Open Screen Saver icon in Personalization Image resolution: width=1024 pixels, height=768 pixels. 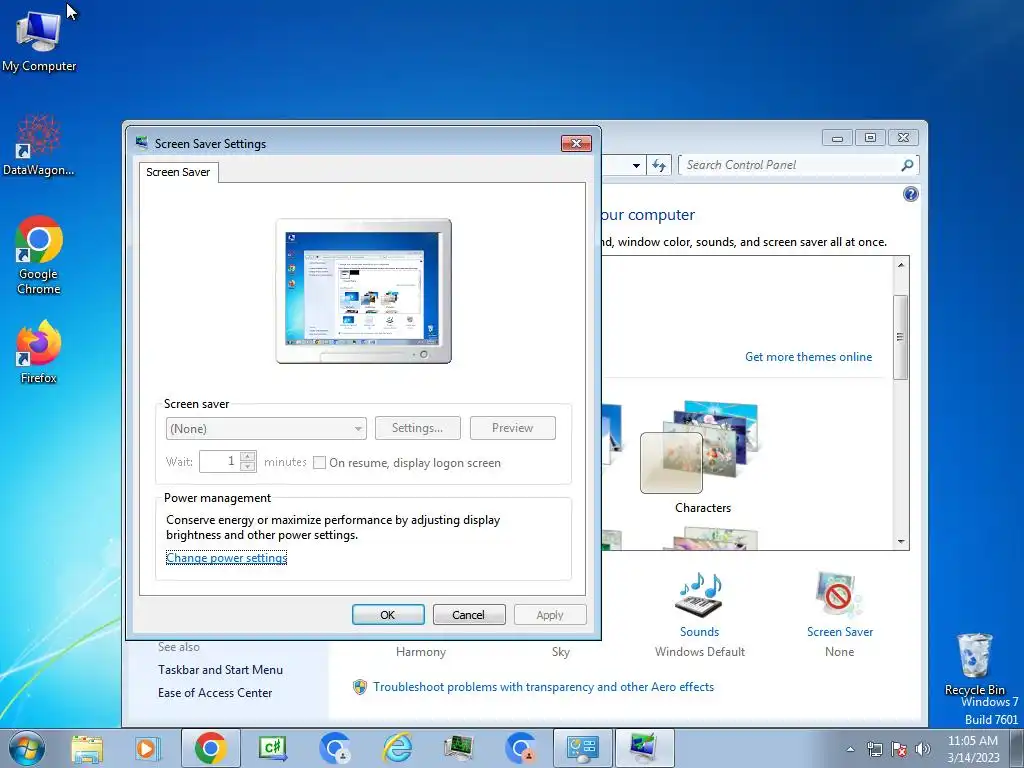pos(840,605)
